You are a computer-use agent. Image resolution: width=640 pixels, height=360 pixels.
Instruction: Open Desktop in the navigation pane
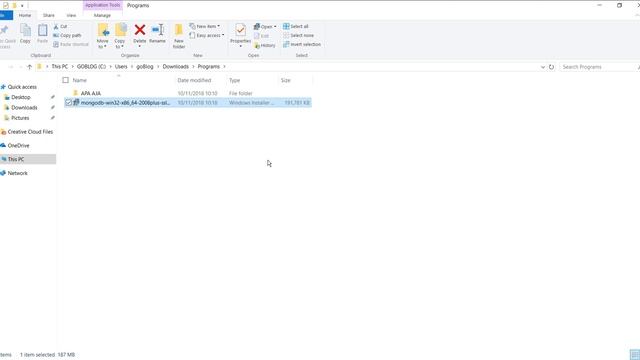point(21,97)
